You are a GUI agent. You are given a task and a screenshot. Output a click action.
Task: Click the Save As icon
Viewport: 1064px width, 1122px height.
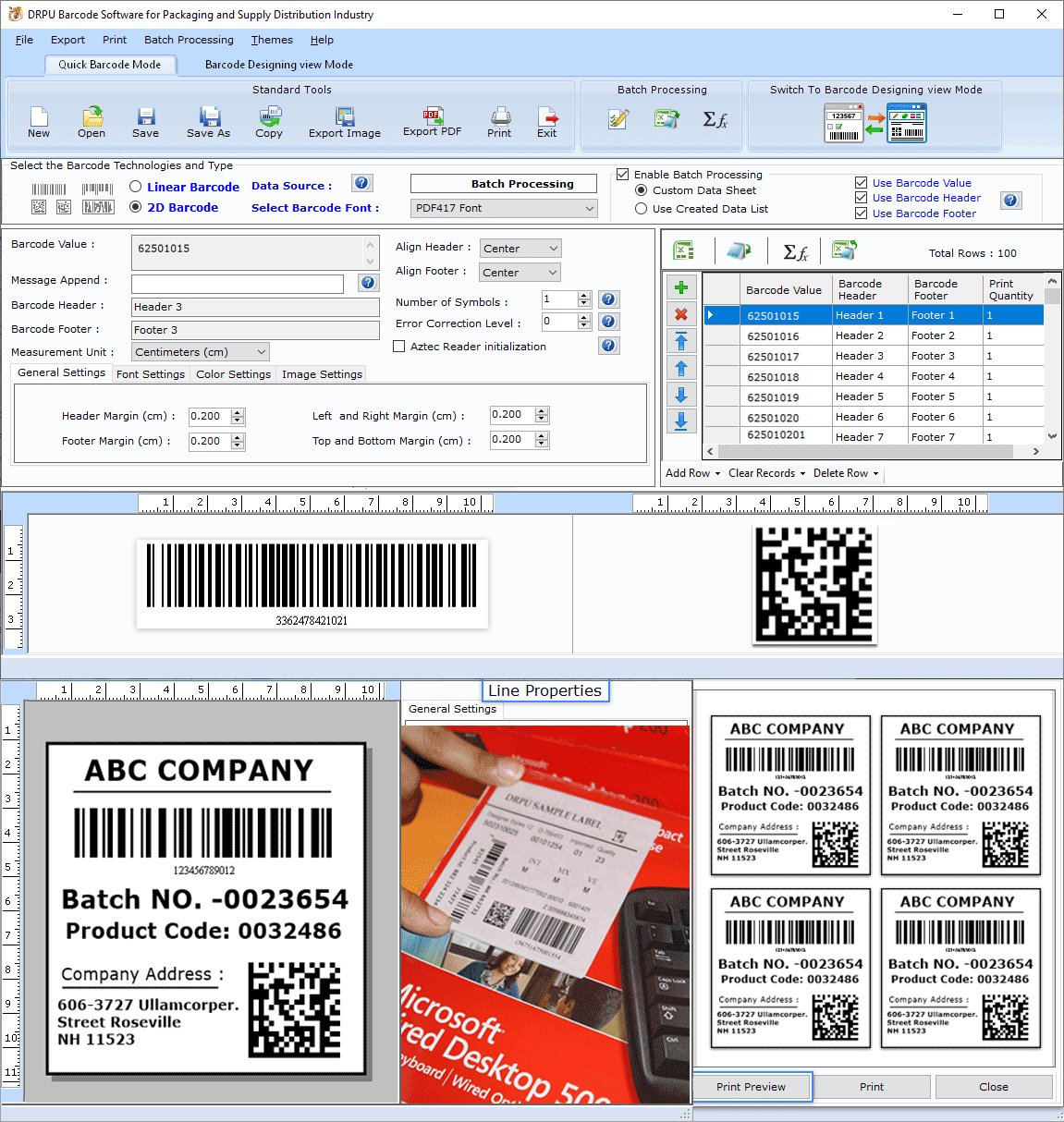(x=209, y=117)
